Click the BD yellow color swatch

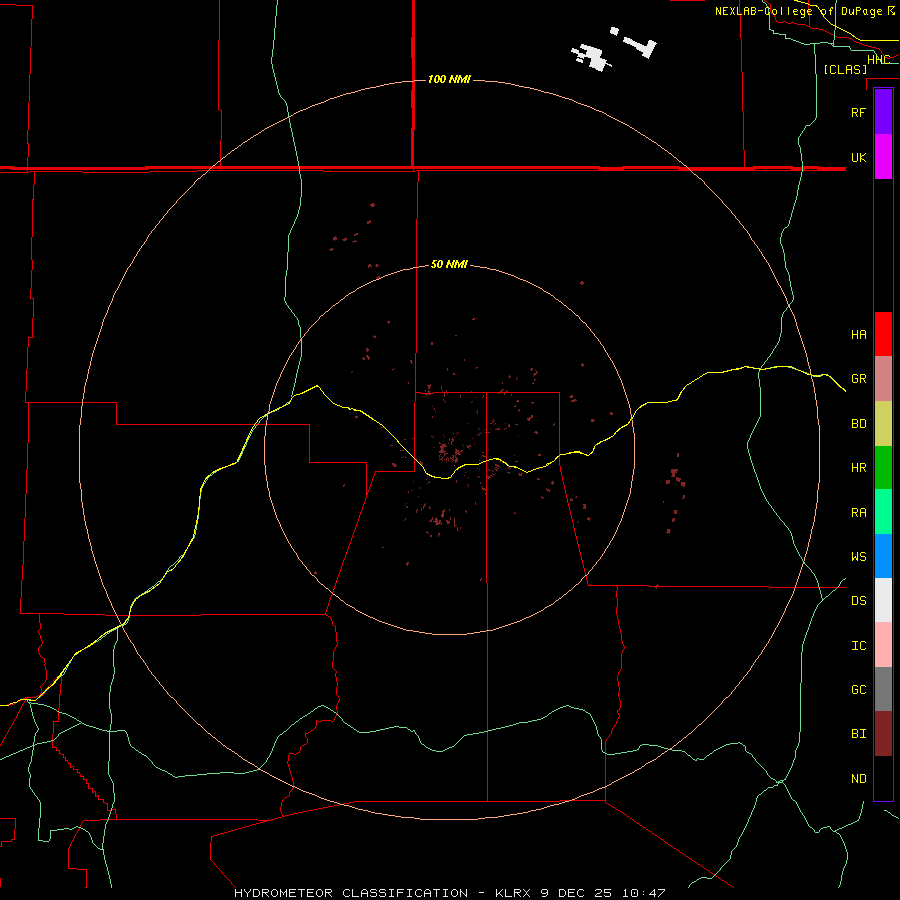pos(883,424)
